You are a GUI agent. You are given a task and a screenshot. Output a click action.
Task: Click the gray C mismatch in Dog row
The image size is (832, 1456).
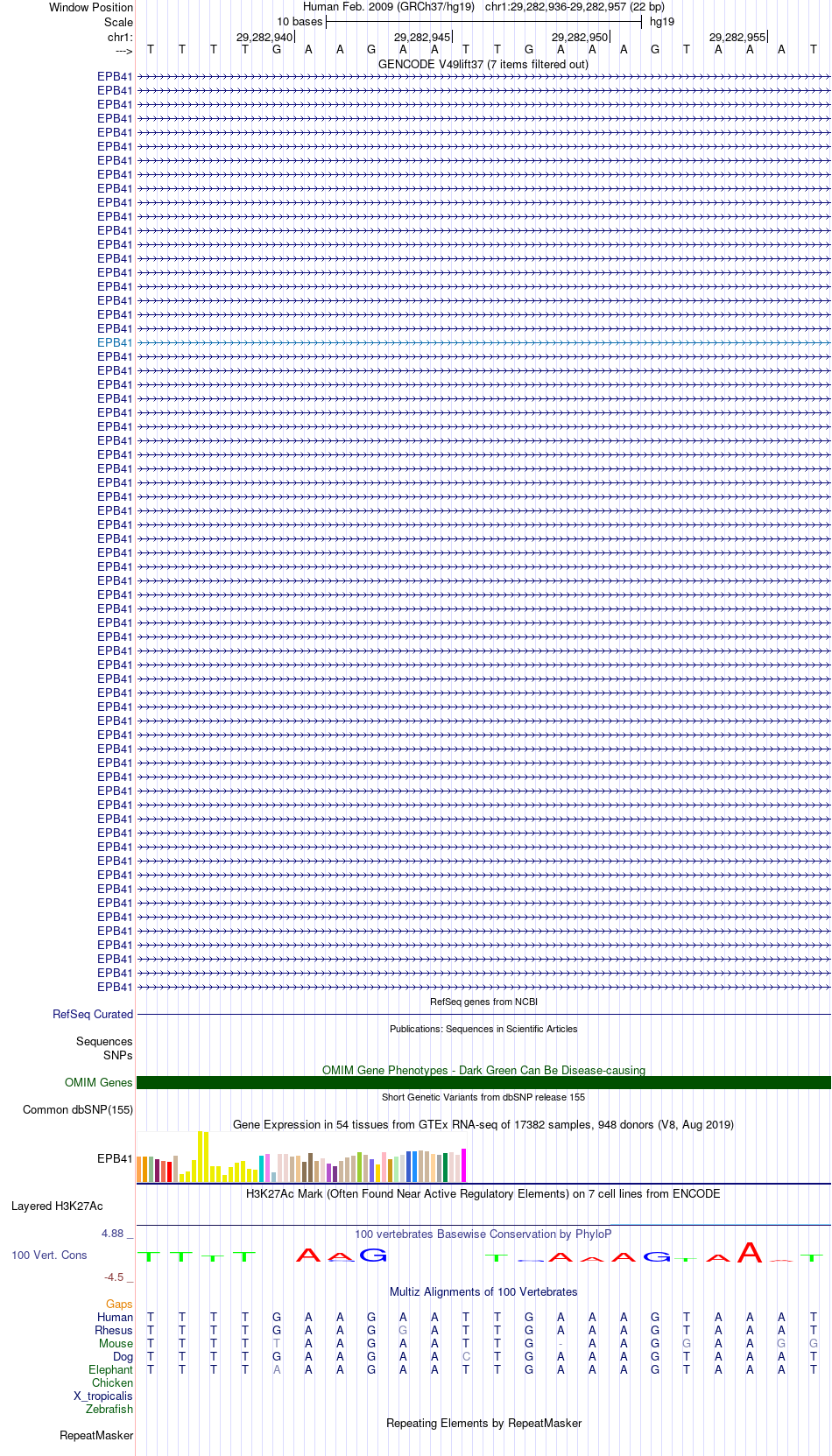(466, 1356)
